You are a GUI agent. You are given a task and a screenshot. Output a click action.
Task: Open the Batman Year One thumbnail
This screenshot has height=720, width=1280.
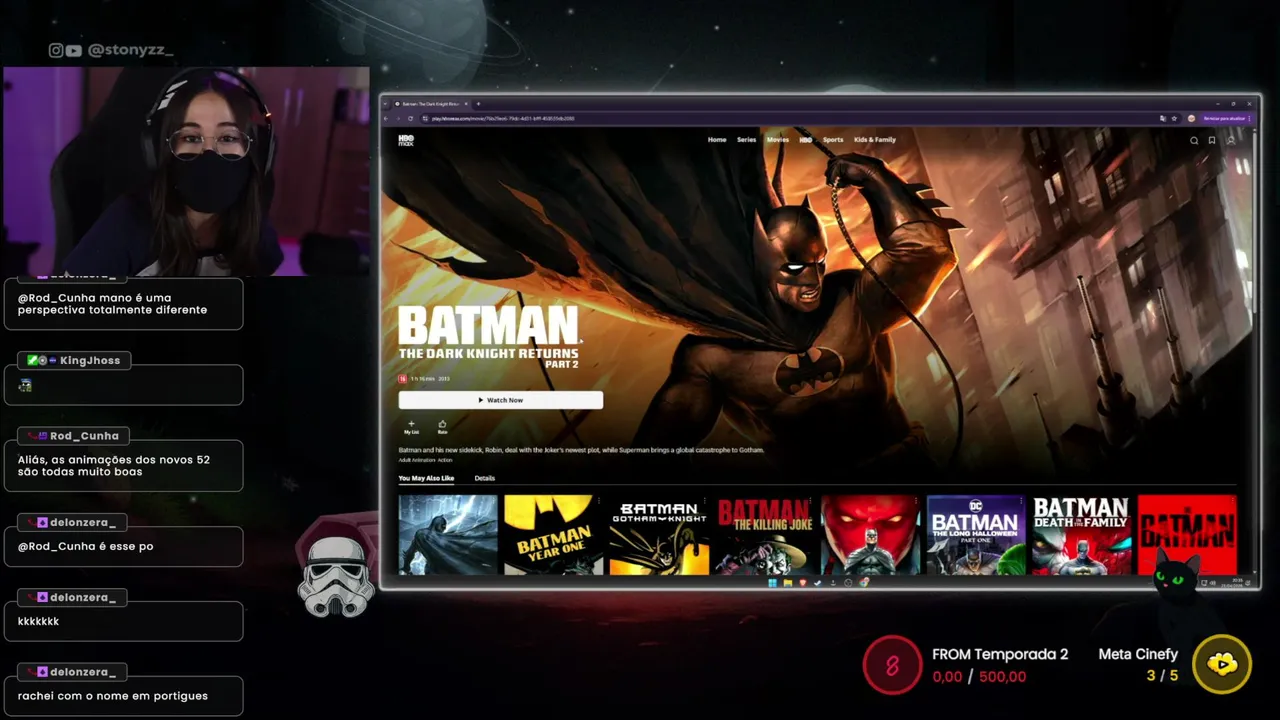pos(553,535)
